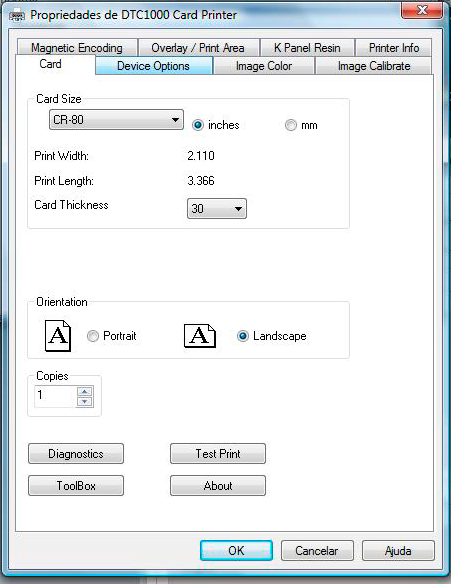
Task: Increase copies with the up arrow
Action: (85, 391)
